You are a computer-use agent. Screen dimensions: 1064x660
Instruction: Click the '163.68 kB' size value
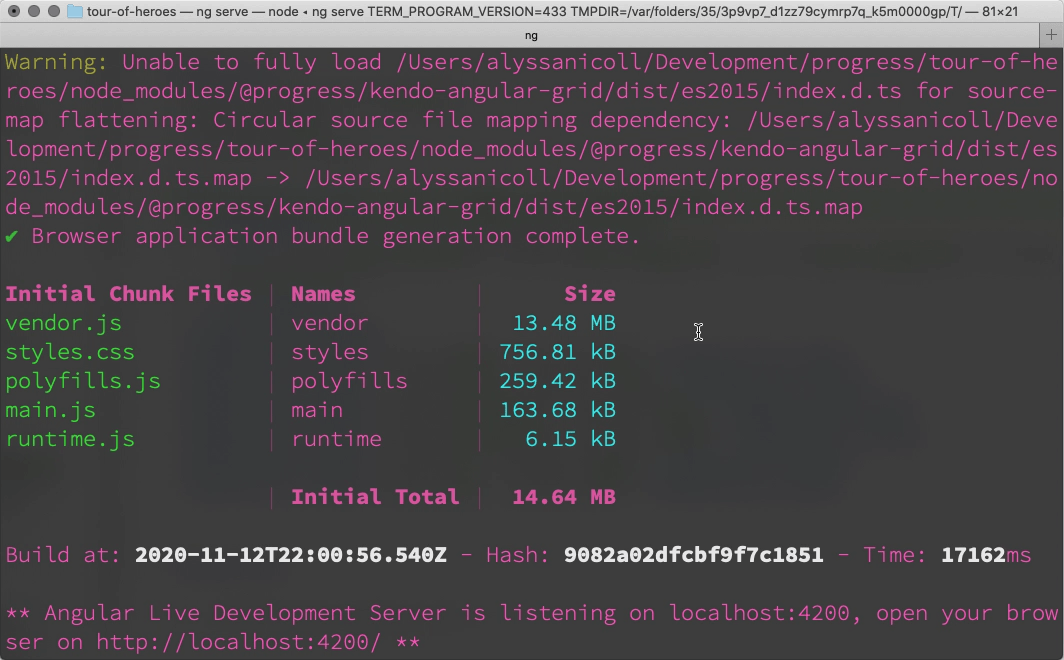tap(558, 410)
